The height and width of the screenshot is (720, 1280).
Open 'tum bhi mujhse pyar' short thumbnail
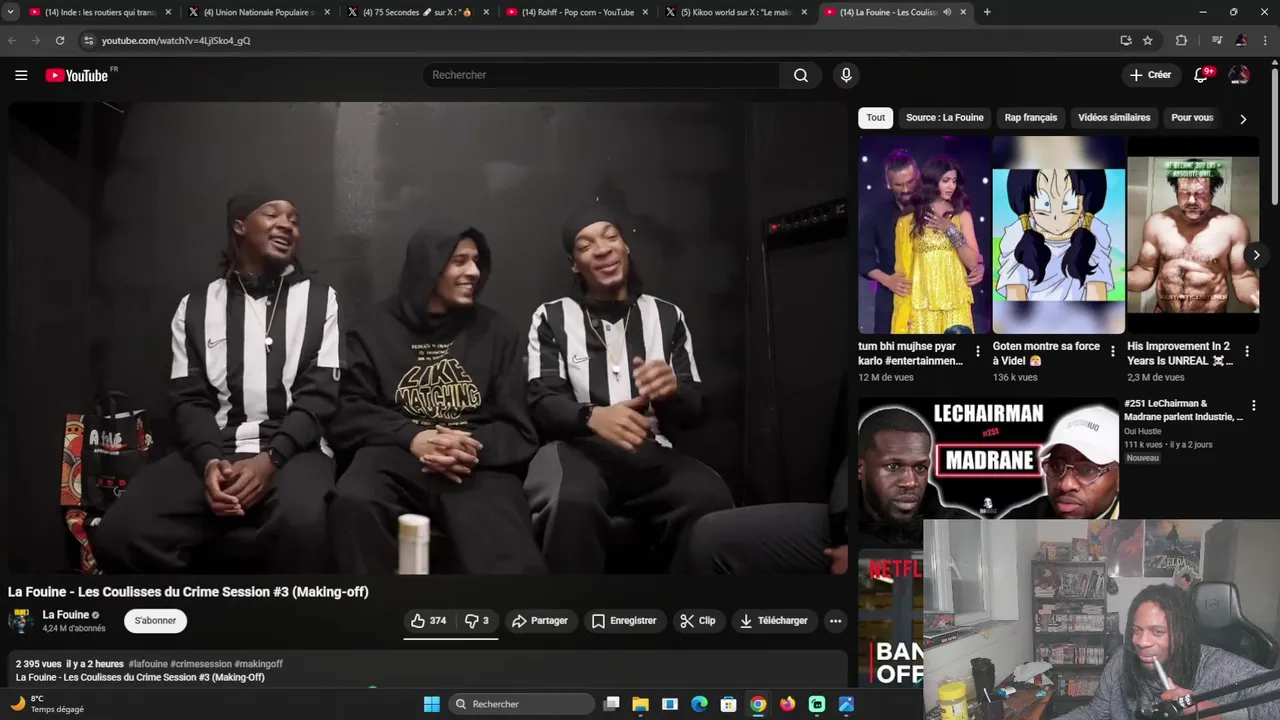point(924,235)
